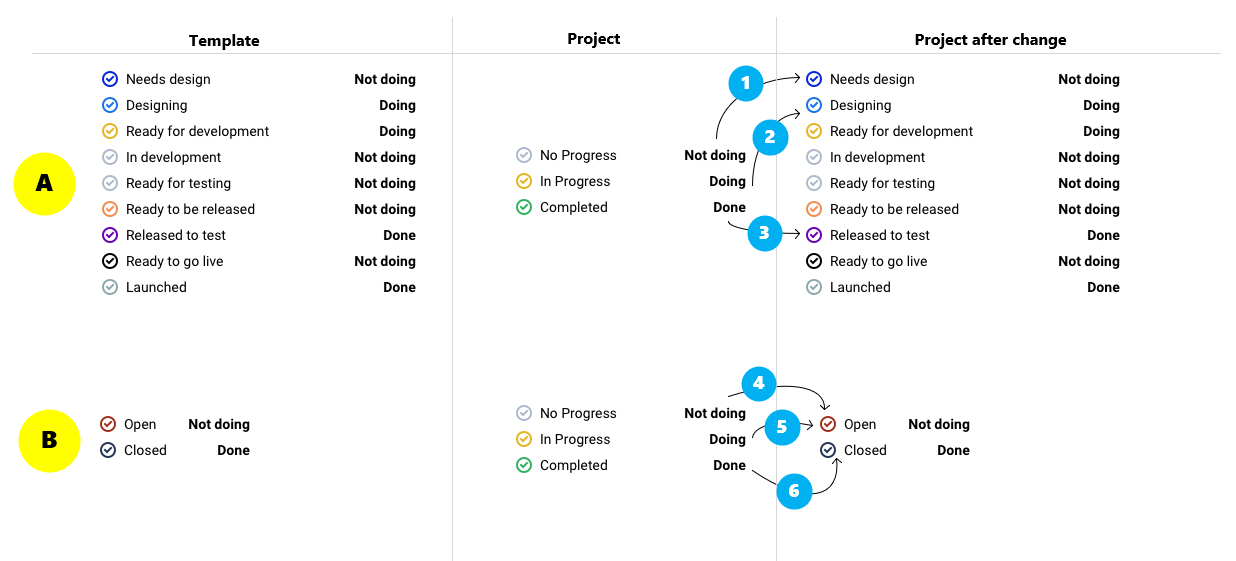Click Closed status in Project after change
The height and width of the screenshot is (561, 1236).
pyautogui.click(x=865, y=450)
